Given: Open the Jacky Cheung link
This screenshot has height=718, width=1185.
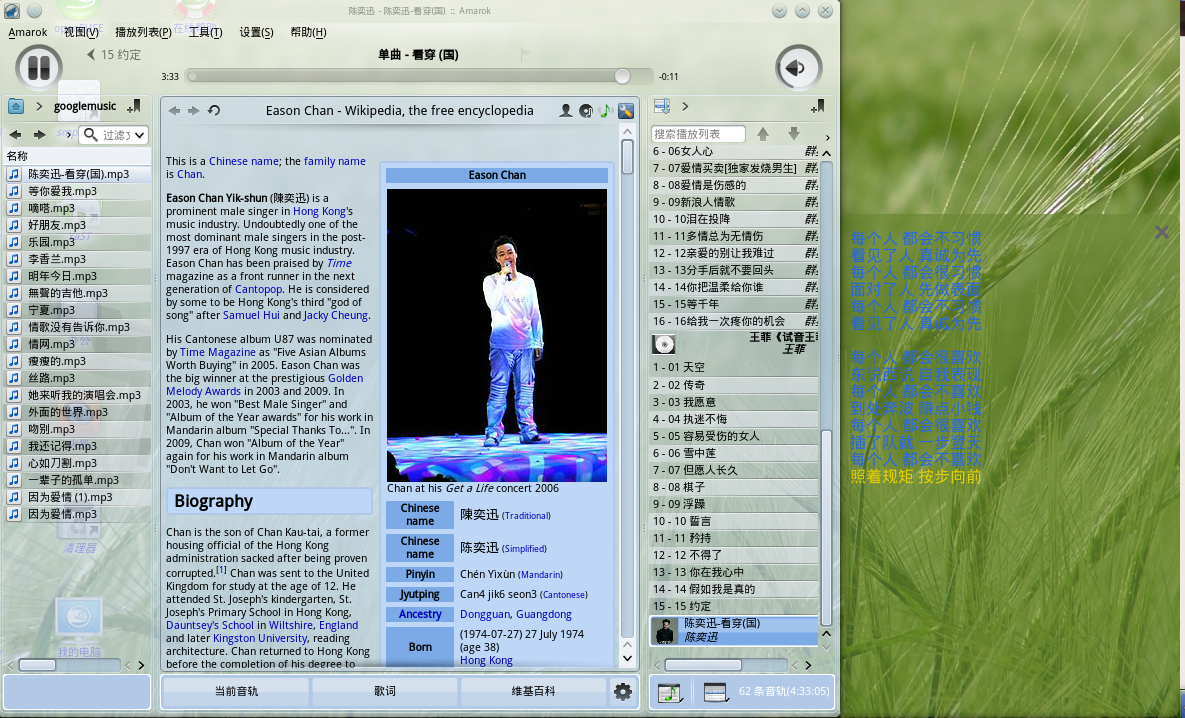Looking at the screenshot, I should pos(336,315).
